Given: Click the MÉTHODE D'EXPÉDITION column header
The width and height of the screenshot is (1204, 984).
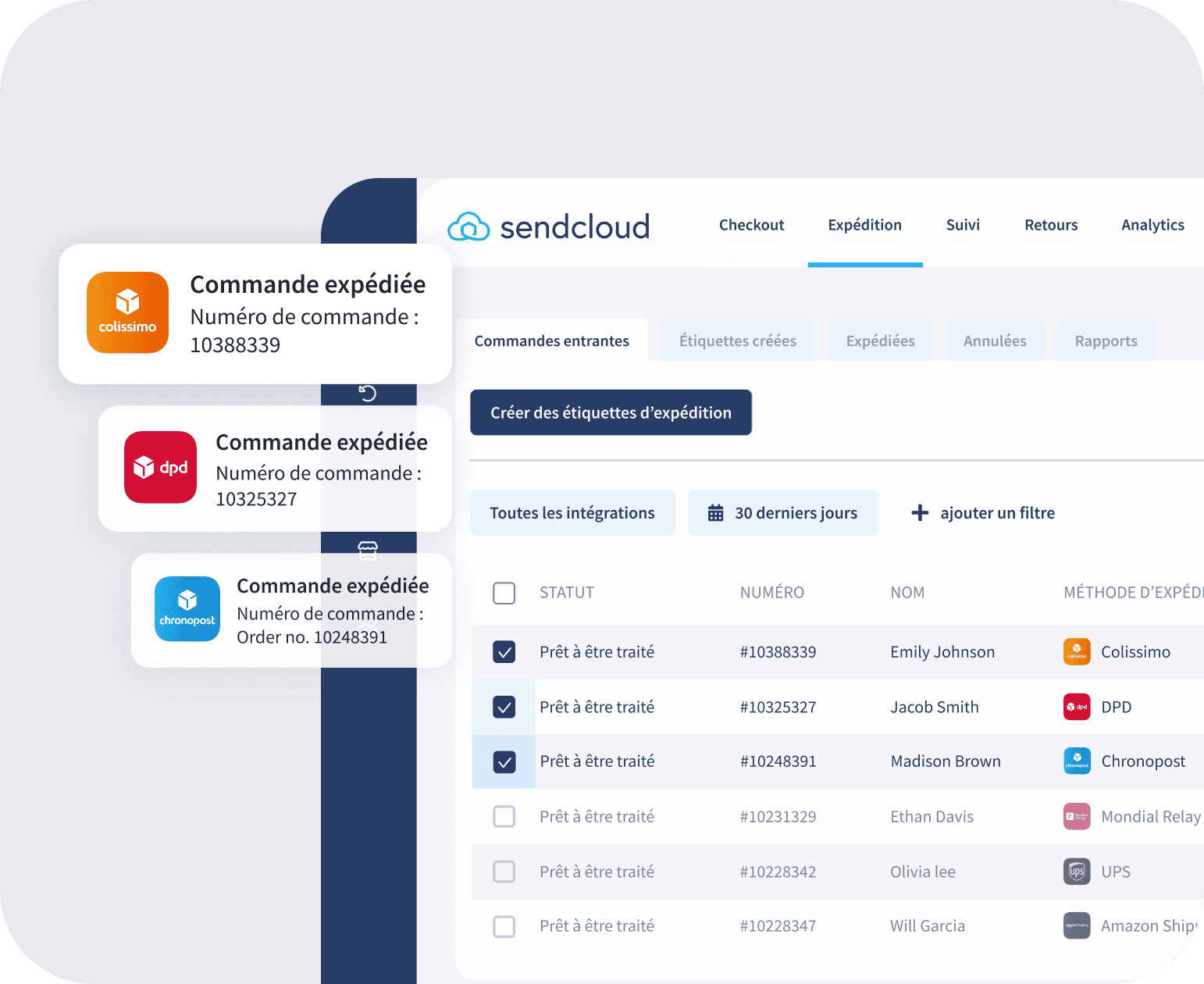Looking at the screenshot, I should (1133, 593).
